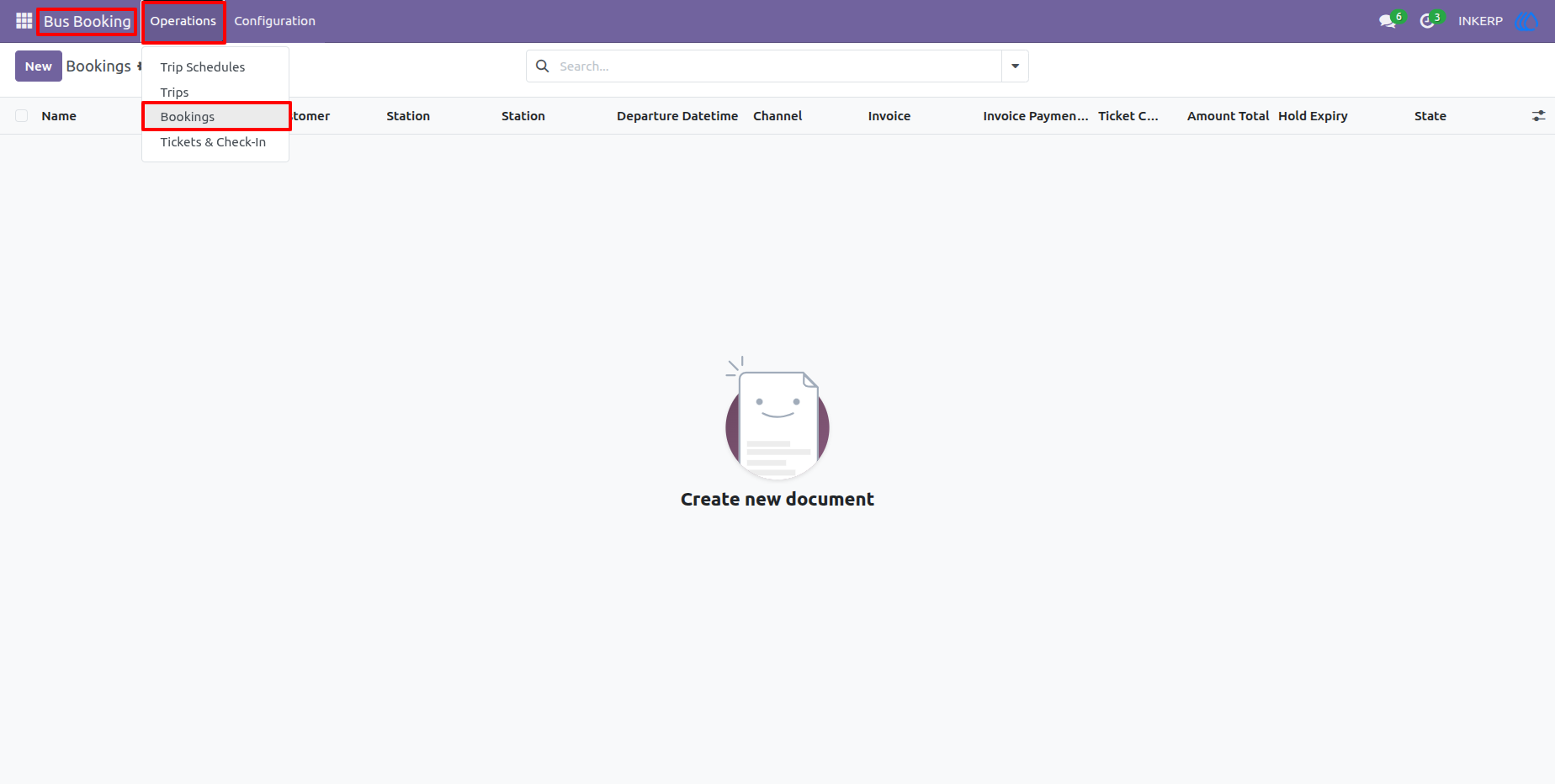Open the apps grid home menu
This screenshot has width=1555, height=784.
tap(24, 21)
